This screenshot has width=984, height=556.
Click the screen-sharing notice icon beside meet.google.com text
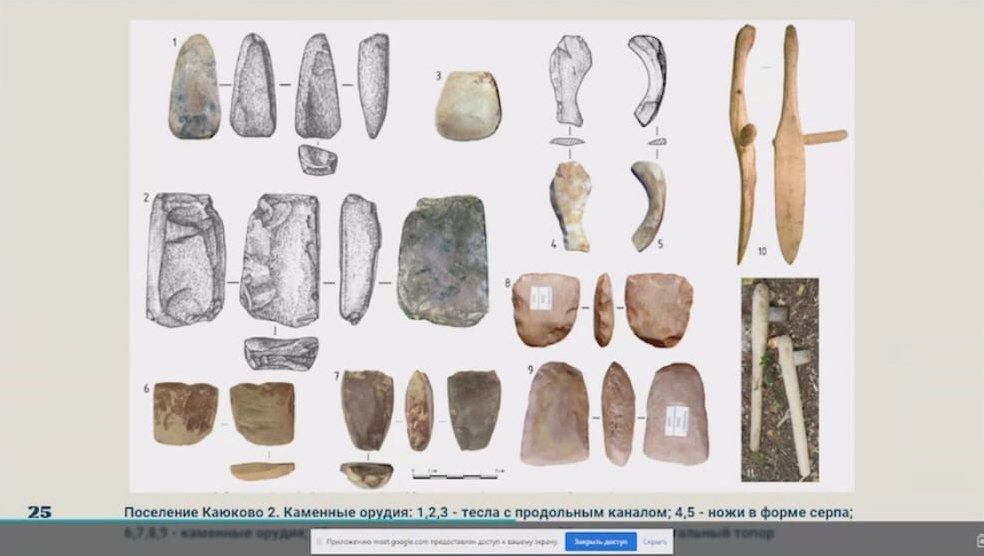click(317, 541)
